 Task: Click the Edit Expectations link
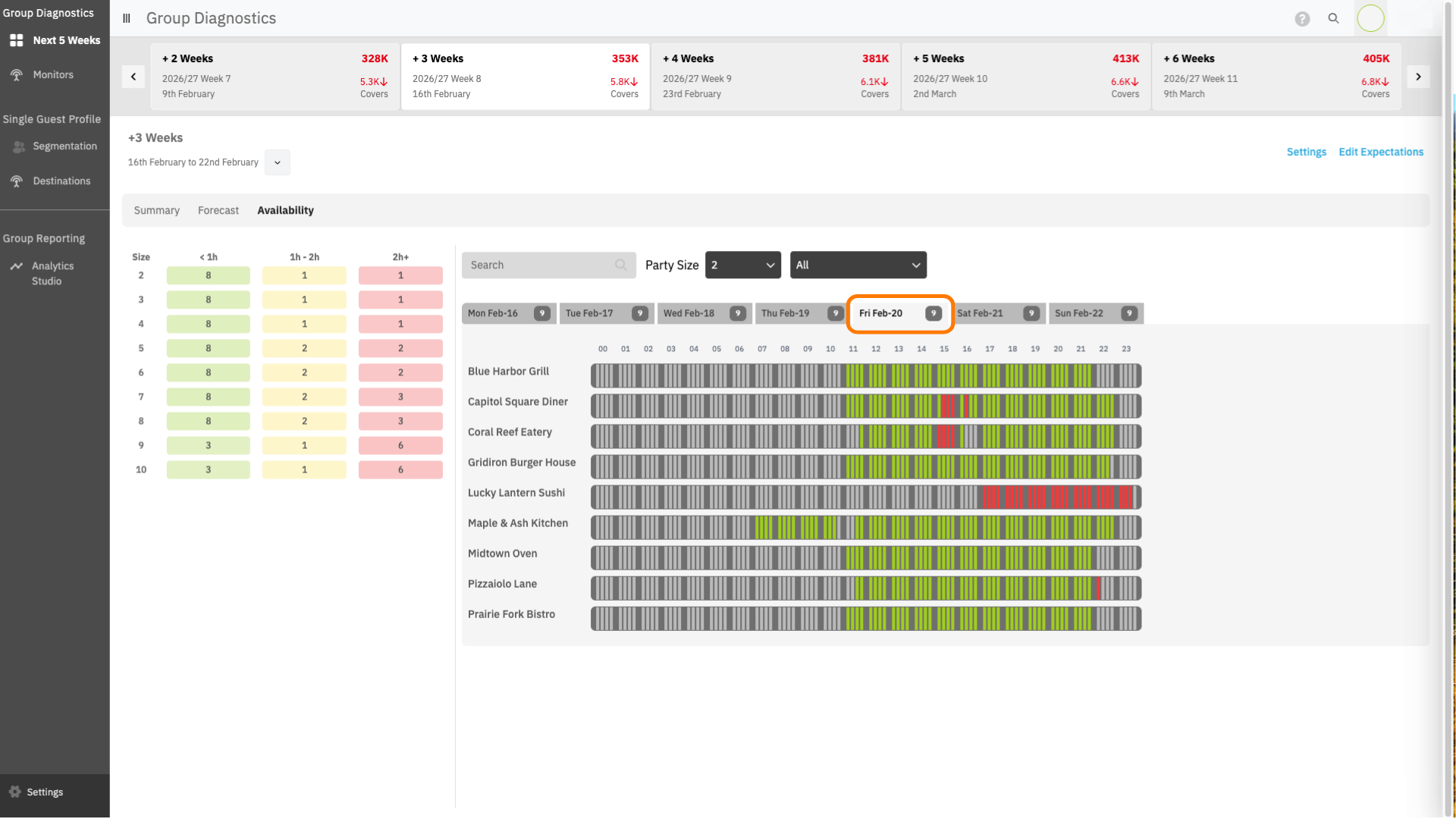tap(1380, 152)
